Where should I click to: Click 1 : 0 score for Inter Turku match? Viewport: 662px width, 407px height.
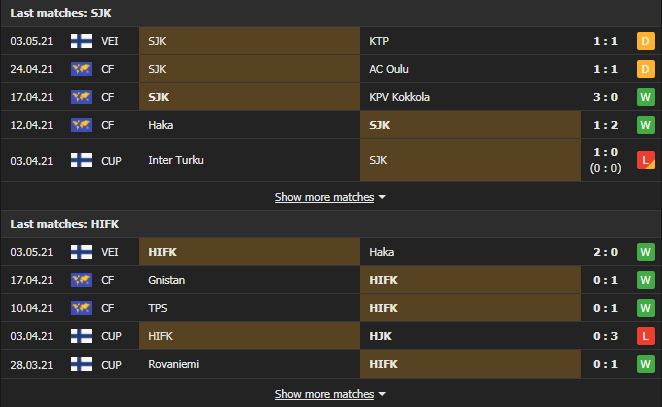coord(605,152)
